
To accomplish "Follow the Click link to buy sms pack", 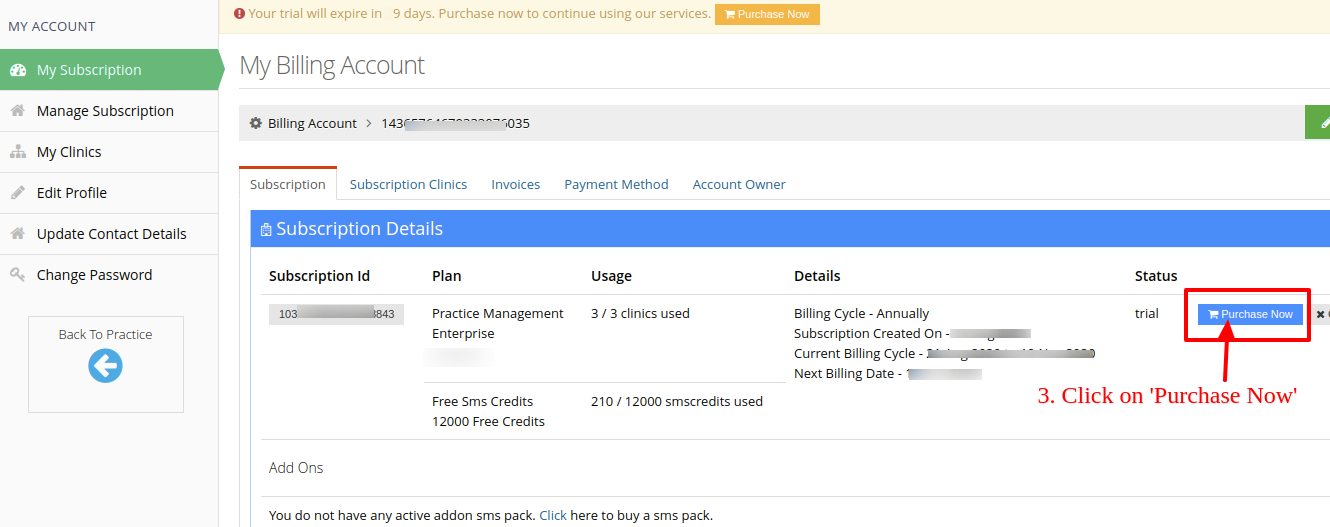I will [x=553, y=516].
